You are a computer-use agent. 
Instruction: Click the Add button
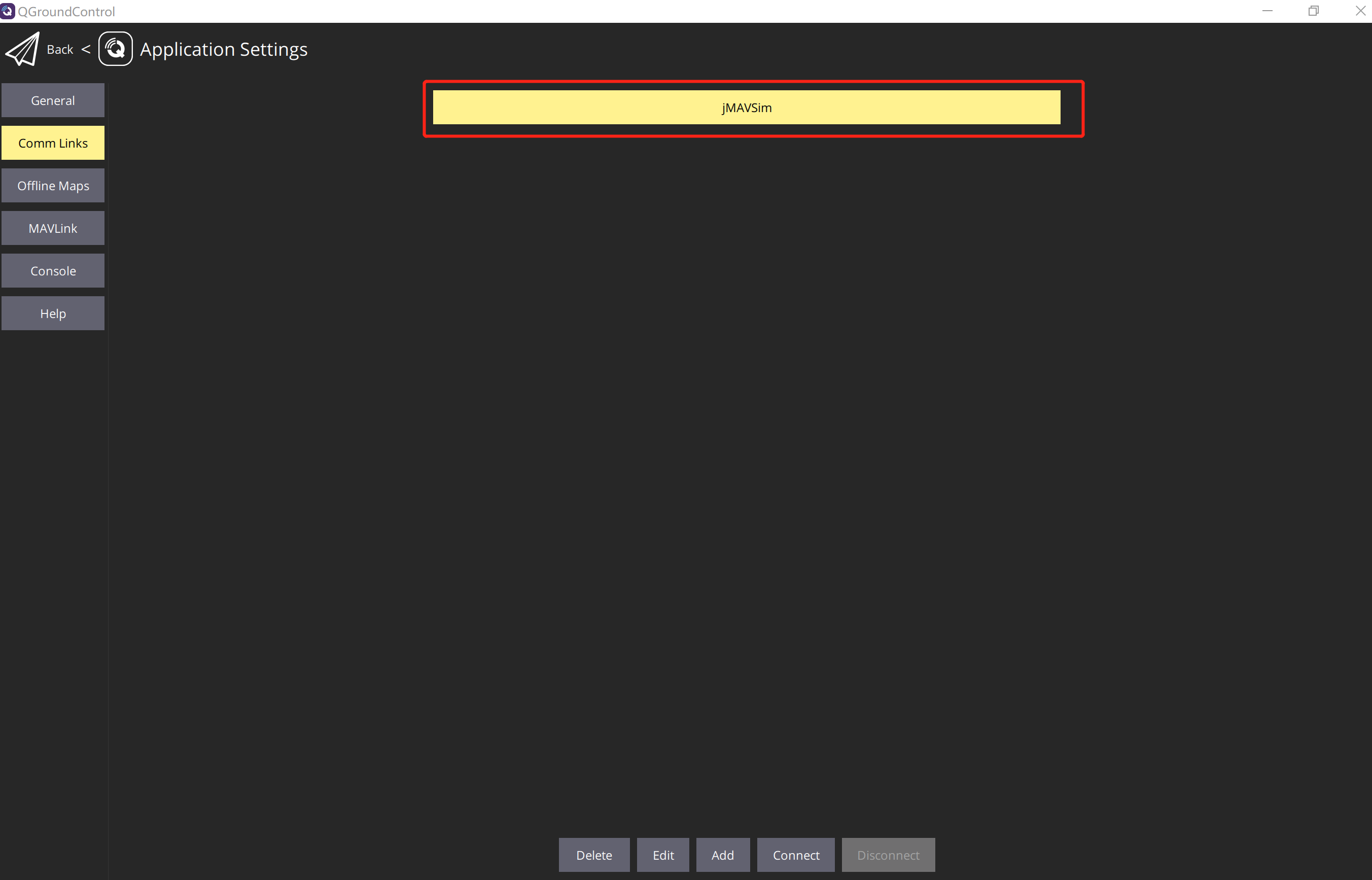(x=723, y=855)
